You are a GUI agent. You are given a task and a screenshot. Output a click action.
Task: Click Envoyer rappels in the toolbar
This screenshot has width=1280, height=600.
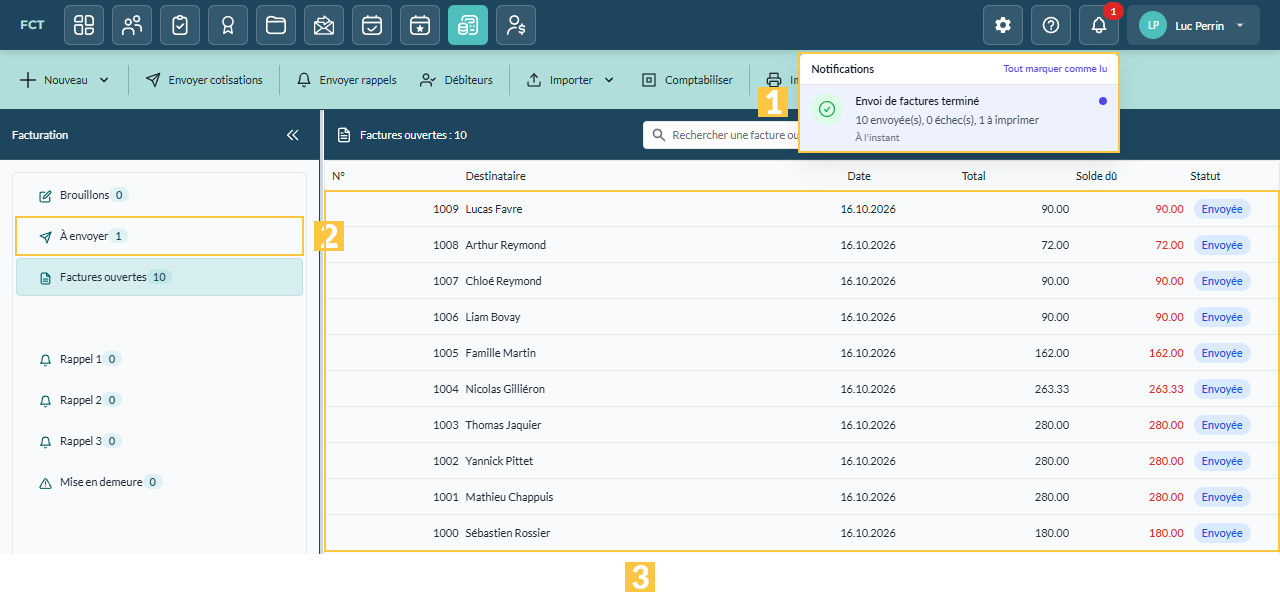coord(347,80)
